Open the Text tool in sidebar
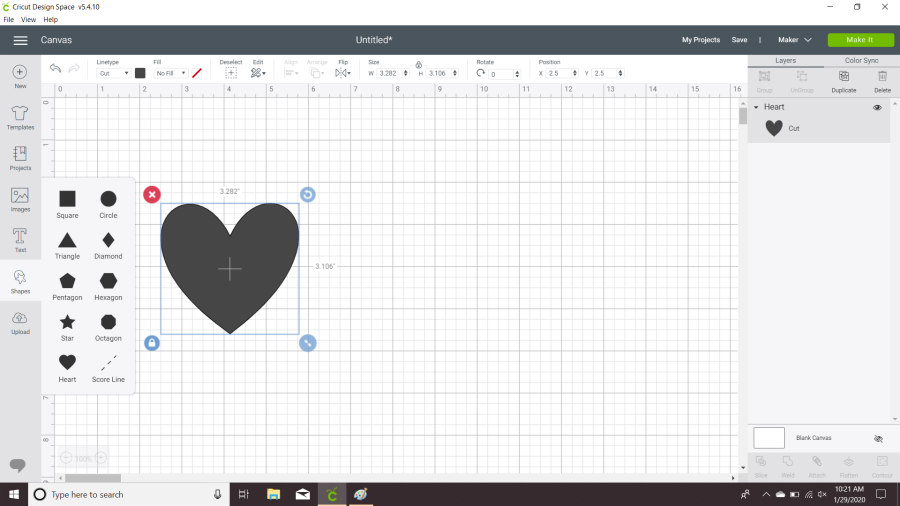Screen dimensions: 900x506 tap(20, 239)
